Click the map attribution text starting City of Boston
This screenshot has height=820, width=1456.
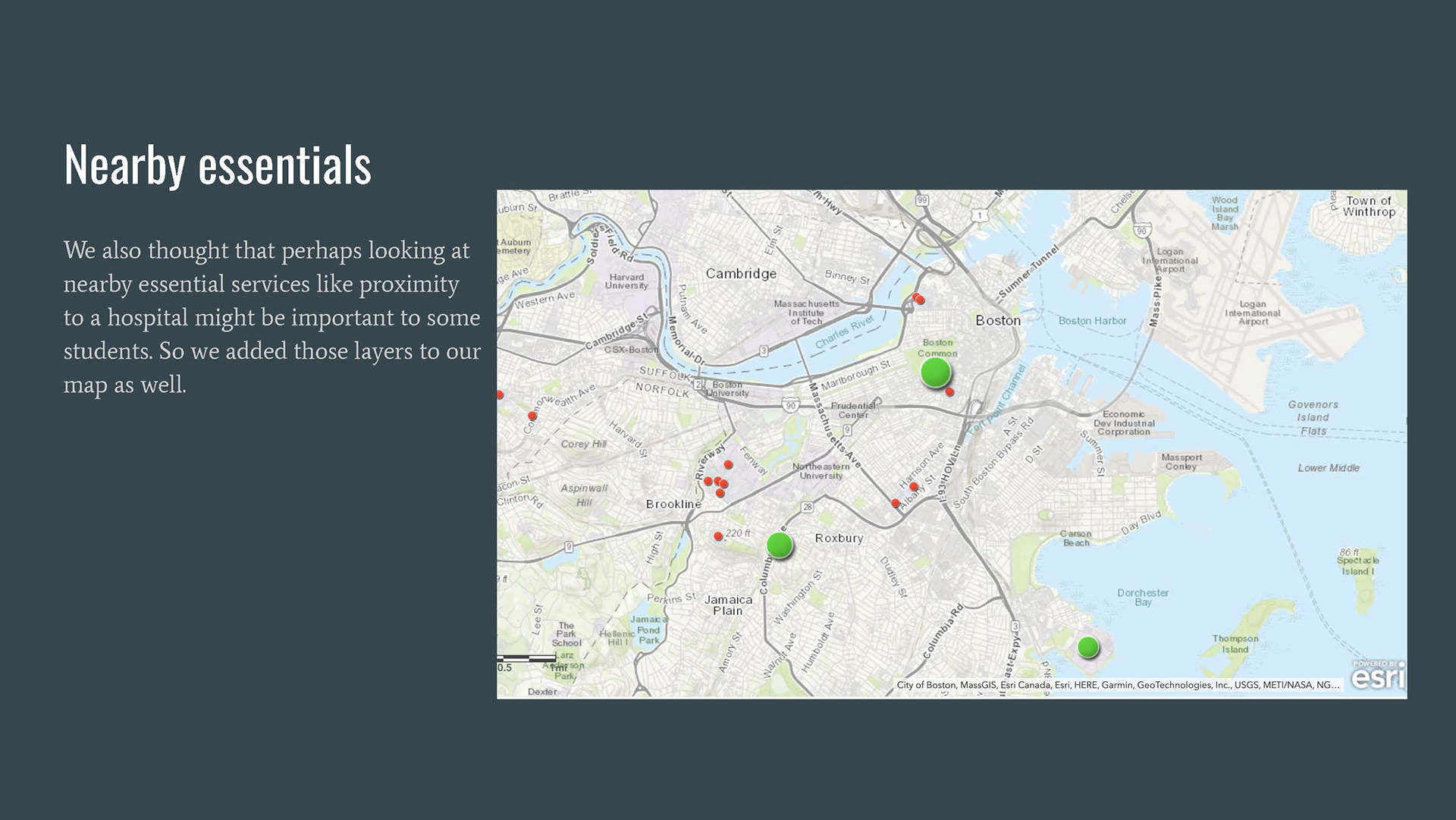pos(1118,685)
